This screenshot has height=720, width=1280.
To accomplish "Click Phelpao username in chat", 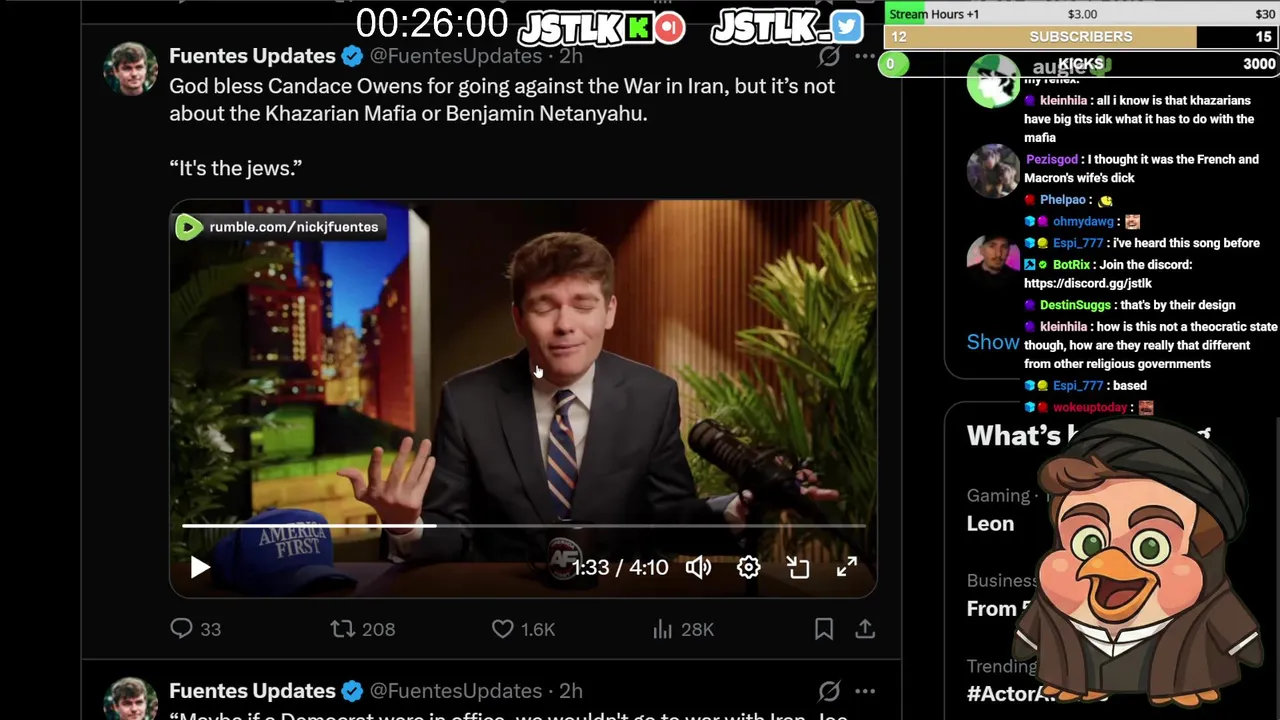I will (x=1063, y=200).
